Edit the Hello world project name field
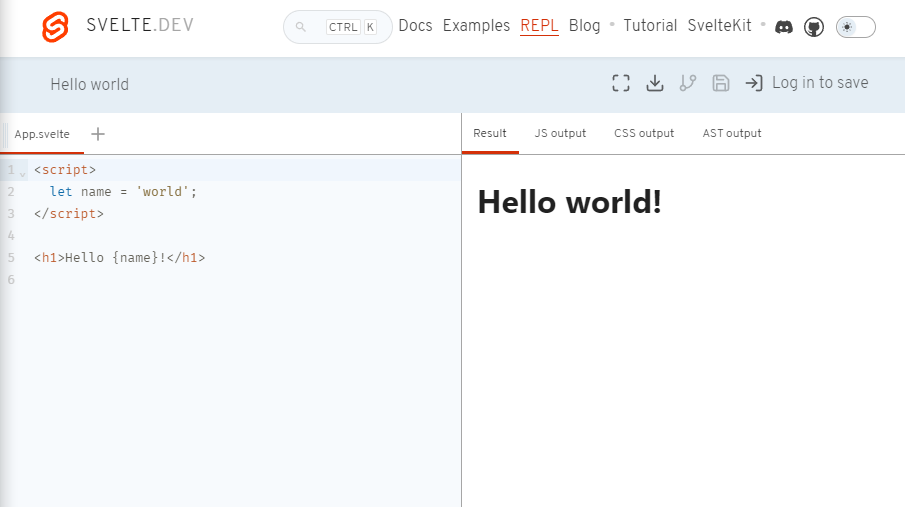 tap(89, 84)
